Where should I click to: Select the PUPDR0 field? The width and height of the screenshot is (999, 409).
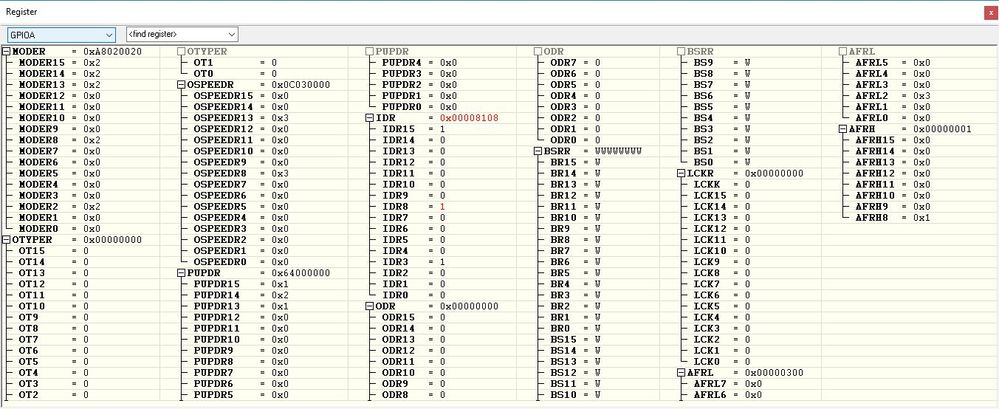419,106
